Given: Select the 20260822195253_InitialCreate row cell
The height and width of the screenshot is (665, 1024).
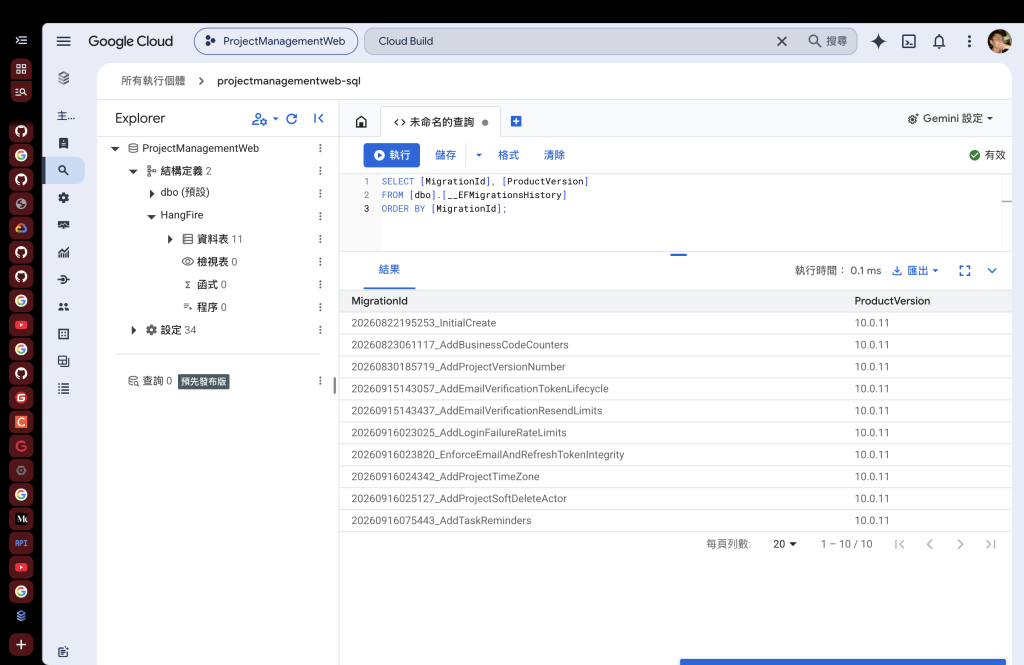Looking at the screenshot, I should coord(423,323).
